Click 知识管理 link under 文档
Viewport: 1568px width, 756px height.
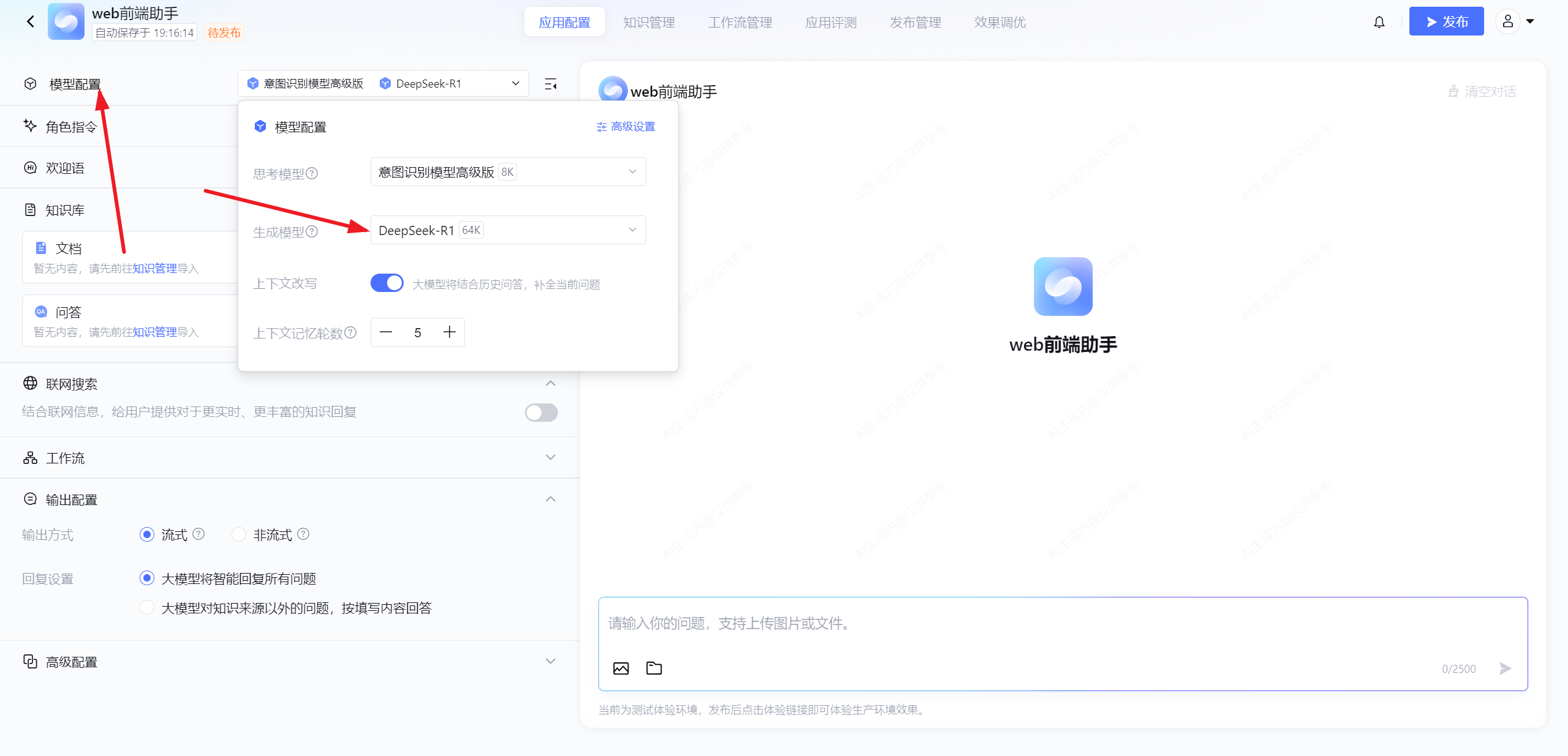coord(154,268)
